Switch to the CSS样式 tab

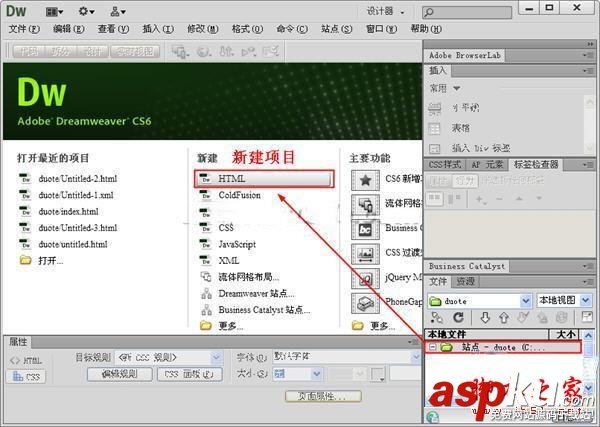pyautogui.click(x=445, y=165)
